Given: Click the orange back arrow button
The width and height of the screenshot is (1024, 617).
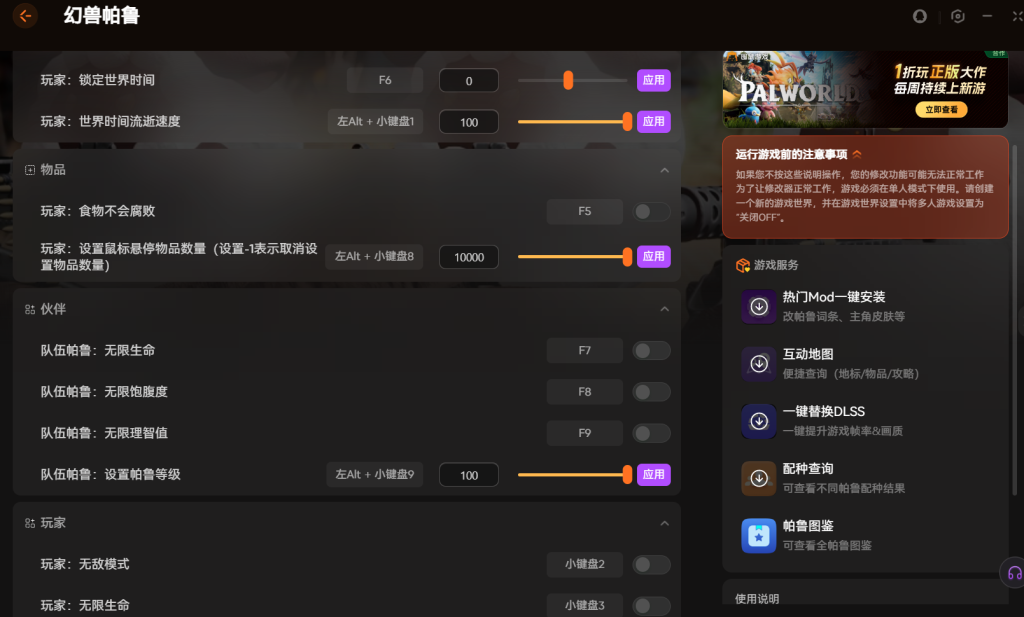Looking at the screenshot, I should pos(24,15).
